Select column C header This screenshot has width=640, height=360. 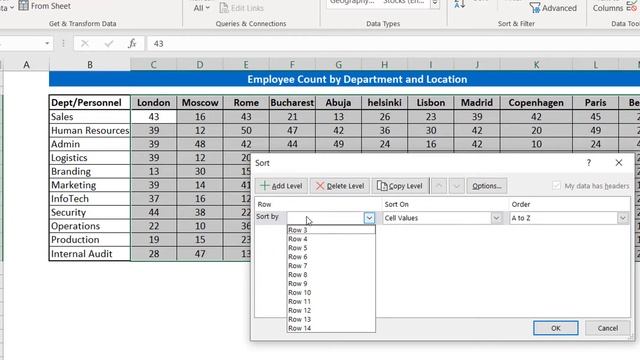[x=153, y=64]
